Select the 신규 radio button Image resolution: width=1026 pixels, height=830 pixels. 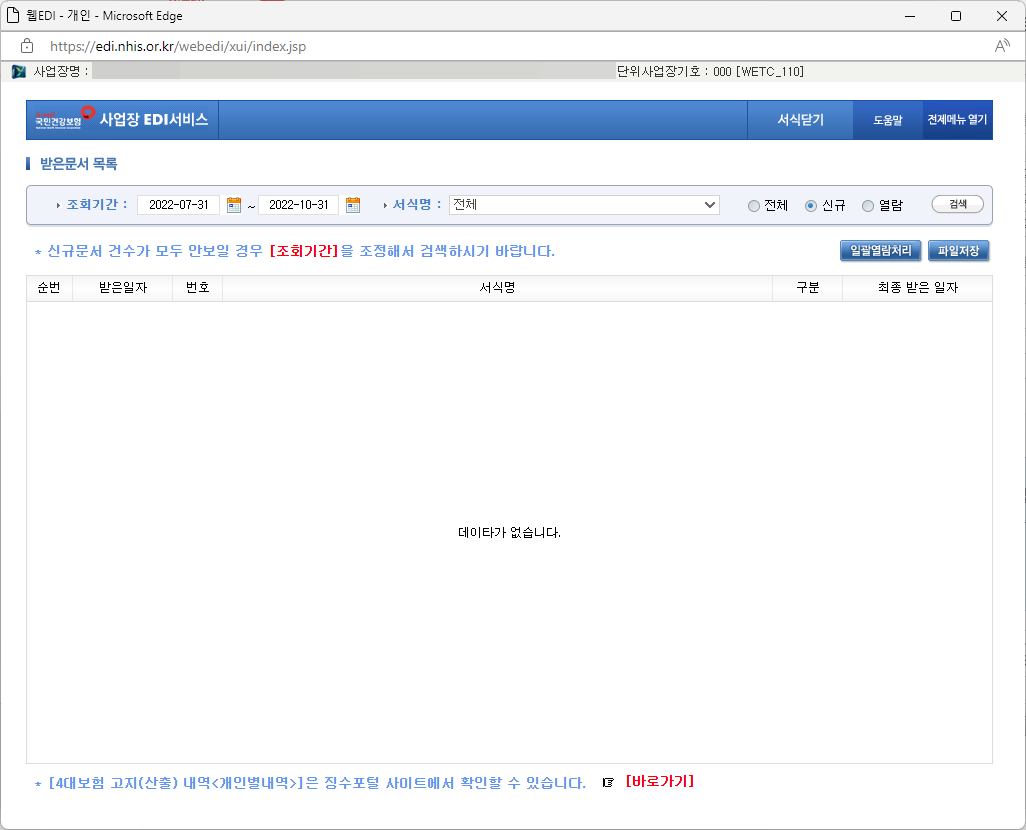(x=811, y=206)
